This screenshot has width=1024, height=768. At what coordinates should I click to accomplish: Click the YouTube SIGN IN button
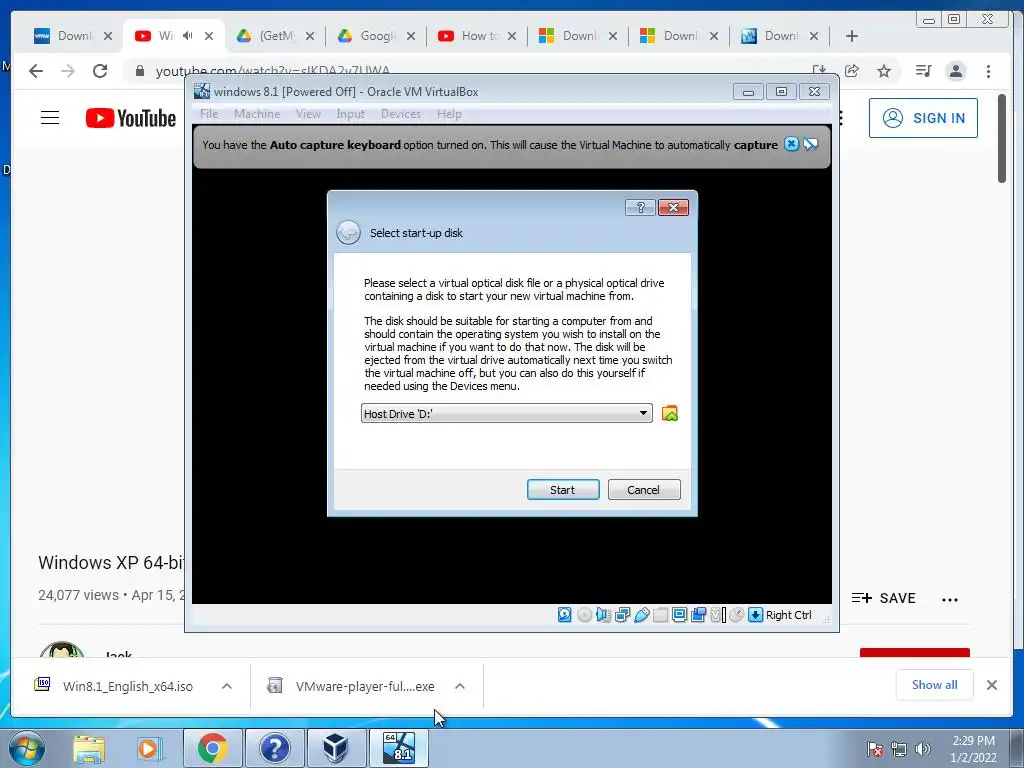pyautogui.click(x=923, y=118)
